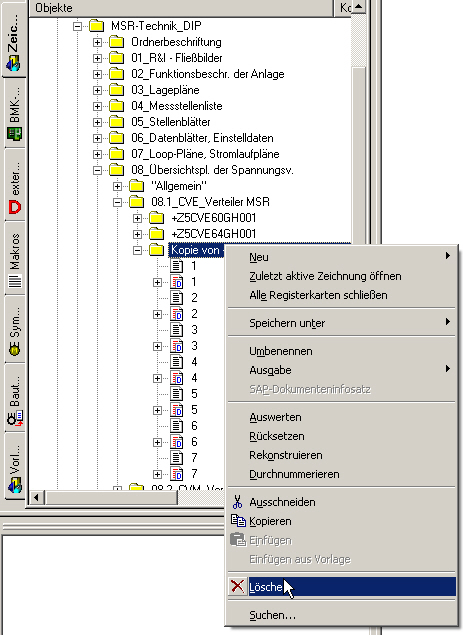
Task: Click the Baut... sidebar tab icon
Action: [x=15, y=419]
